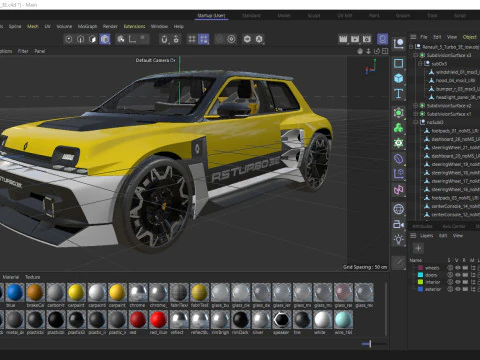This screenshot has width=480, height=360.
Task: Open the Mesh menu
Action: tap(33, 26)
